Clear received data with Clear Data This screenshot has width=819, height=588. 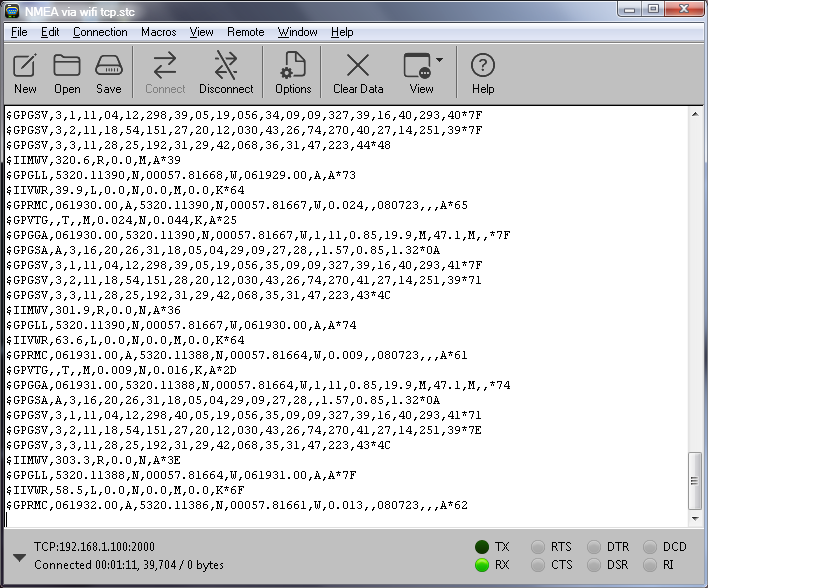pyautogui.click(x=358, y=66)
